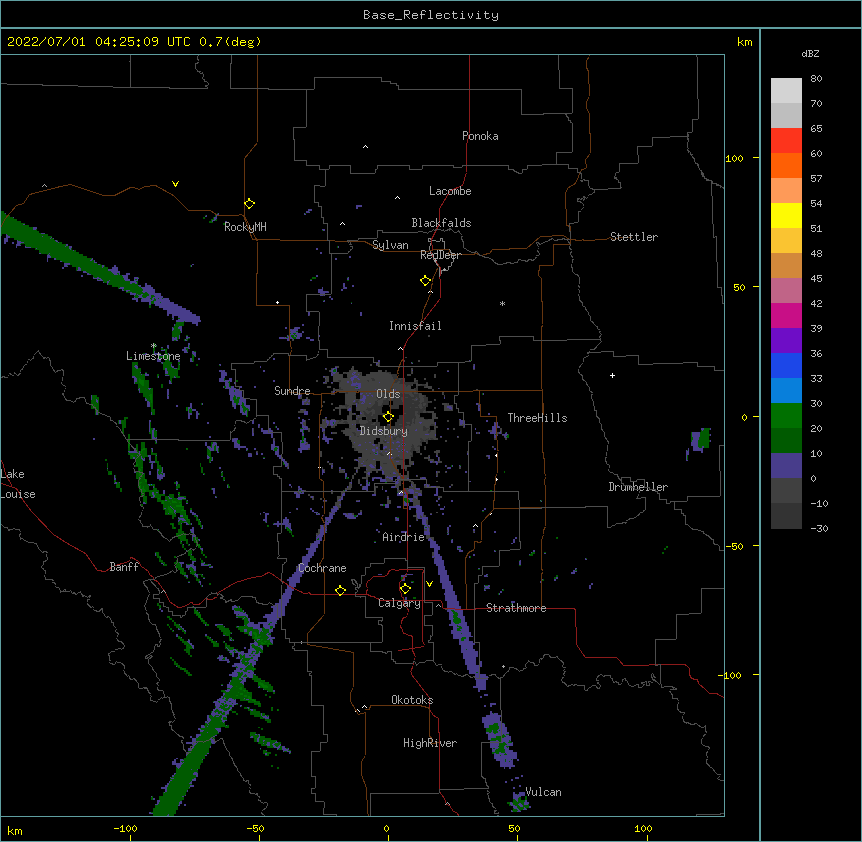Select the Innisfail label
The image size is (862, 842).
pos(415,326)
